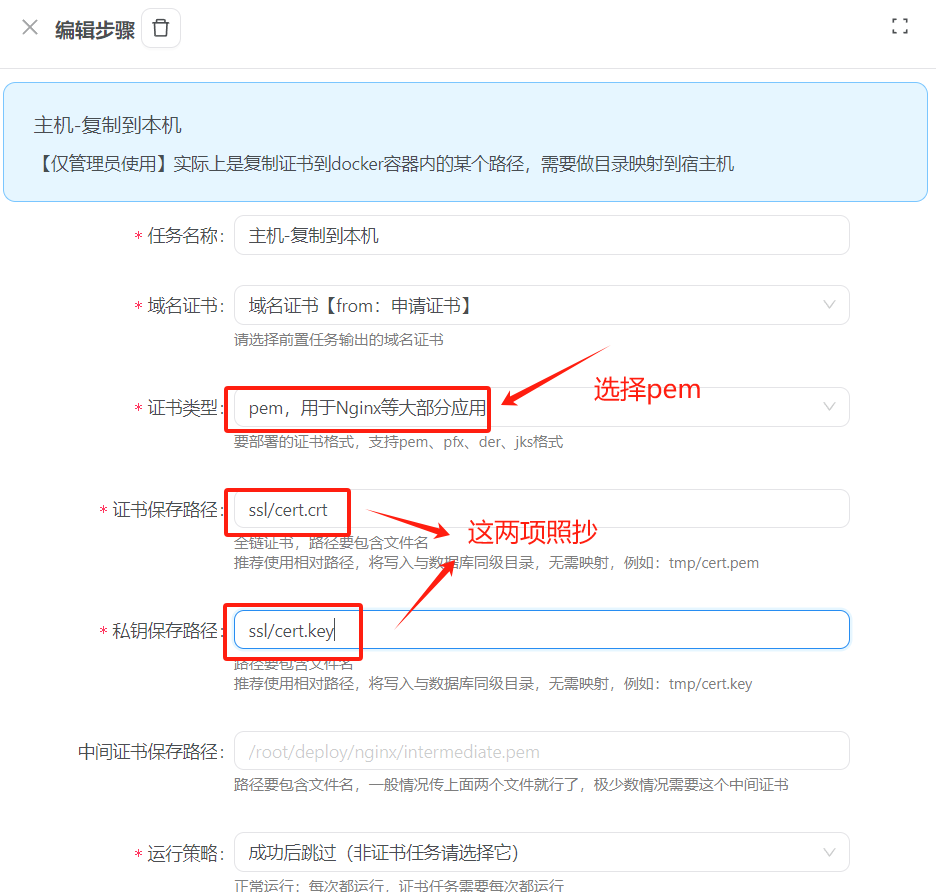Click the 证书类型 field label
The image size is (936, 892).
coord(183,408)
